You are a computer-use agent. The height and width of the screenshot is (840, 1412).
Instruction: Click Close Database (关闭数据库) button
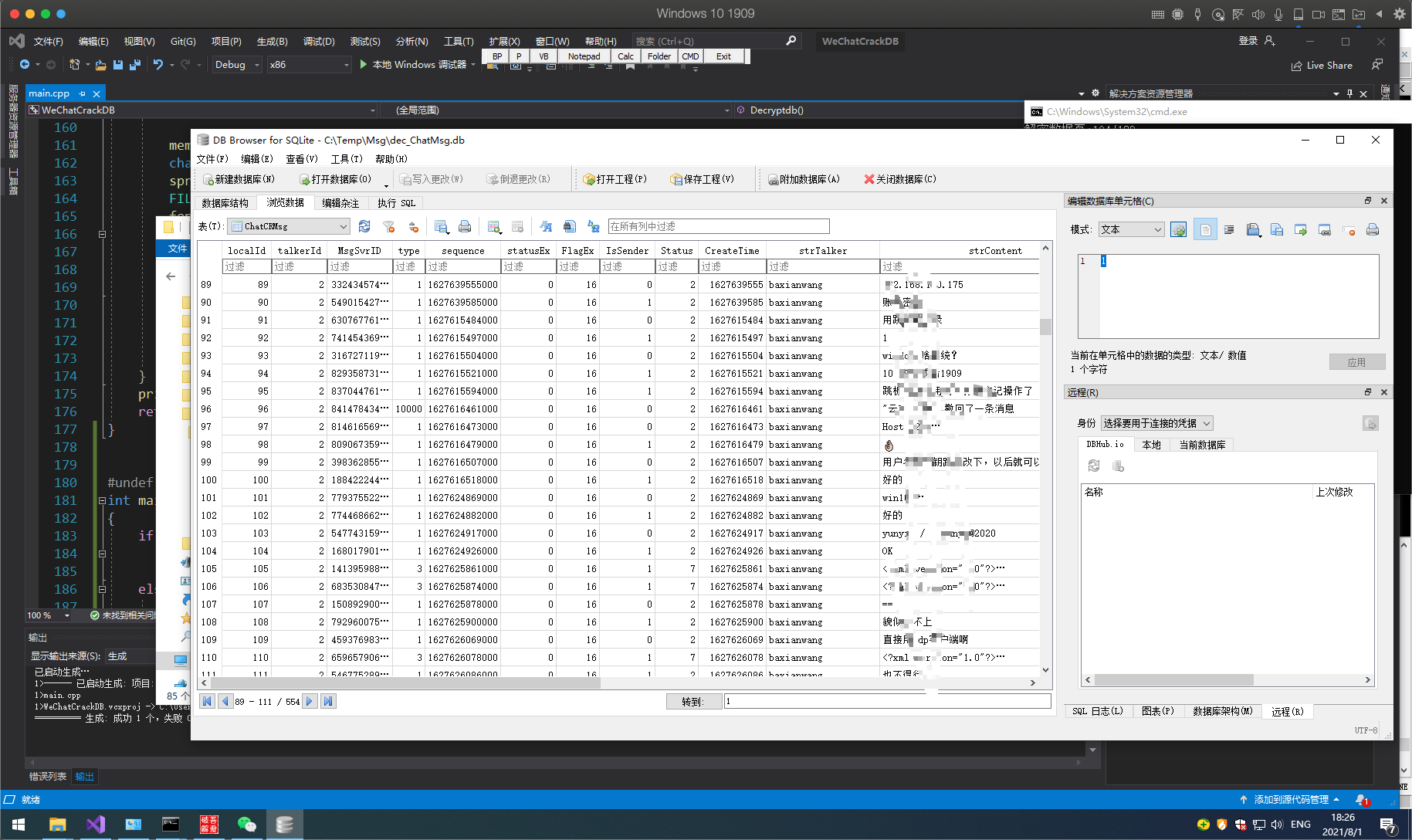tap(900, 179)
